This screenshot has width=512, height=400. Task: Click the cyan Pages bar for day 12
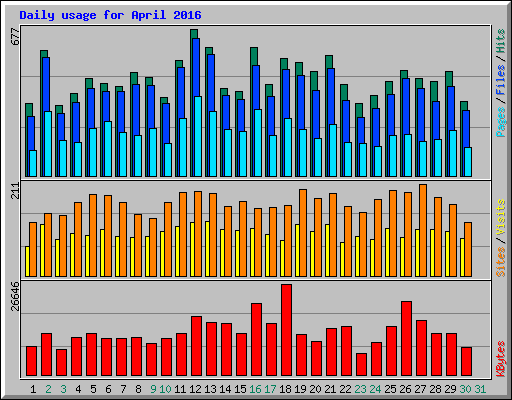click(x=198, y=136)
